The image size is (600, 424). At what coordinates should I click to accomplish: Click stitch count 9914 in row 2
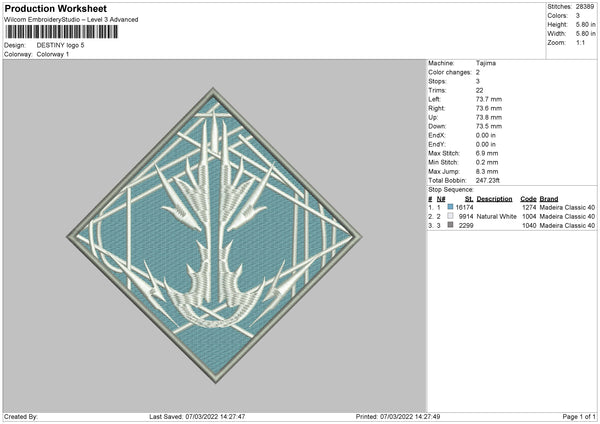[466, 217]
